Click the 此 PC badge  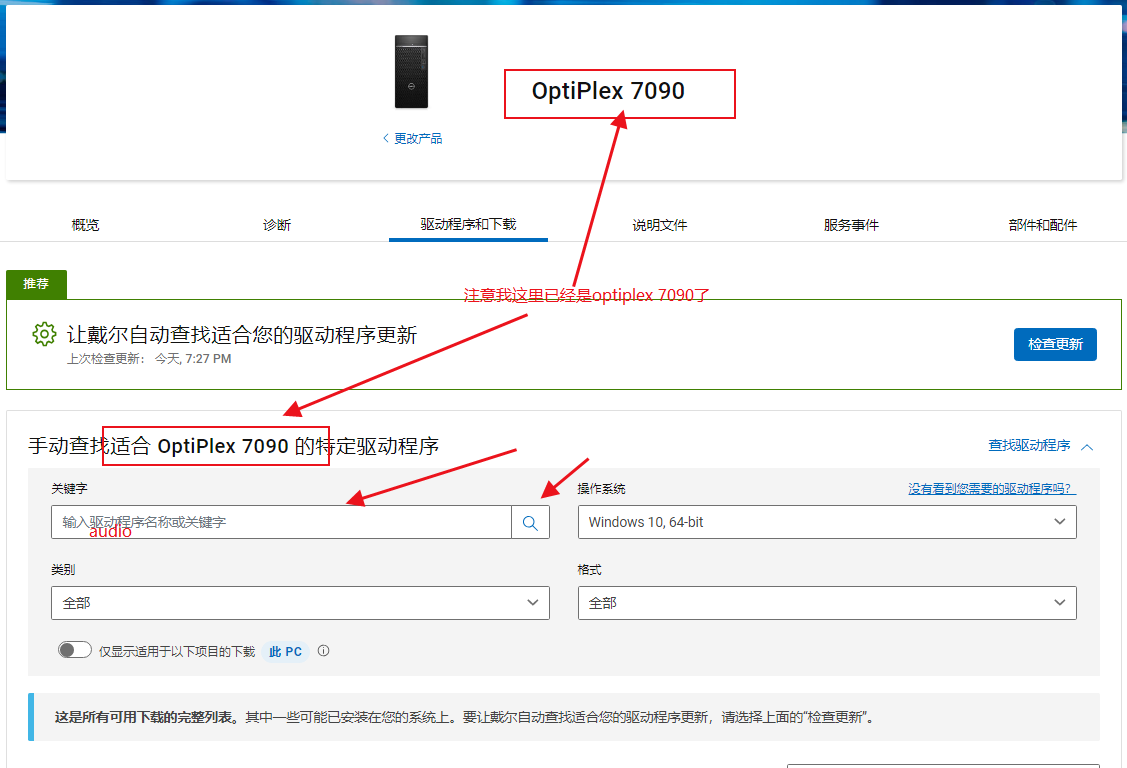[285, 652]
